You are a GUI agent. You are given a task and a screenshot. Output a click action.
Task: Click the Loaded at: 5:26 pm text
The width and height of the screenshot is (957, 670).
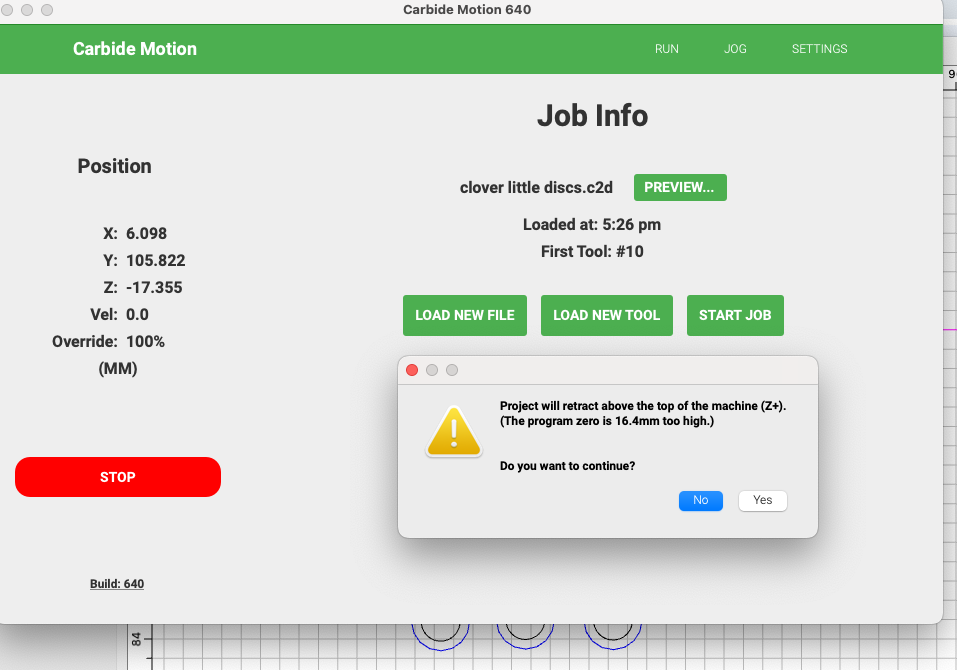[x=592, y=225]
